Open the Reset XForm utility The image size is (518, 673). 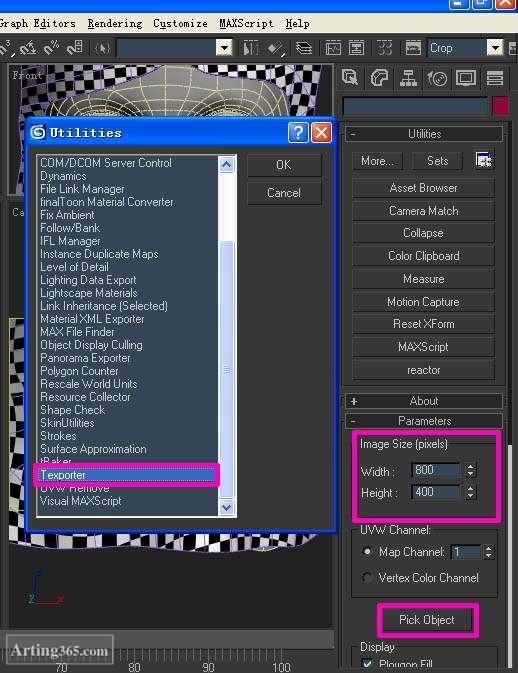pyautogui.click(x=424, y=324)
